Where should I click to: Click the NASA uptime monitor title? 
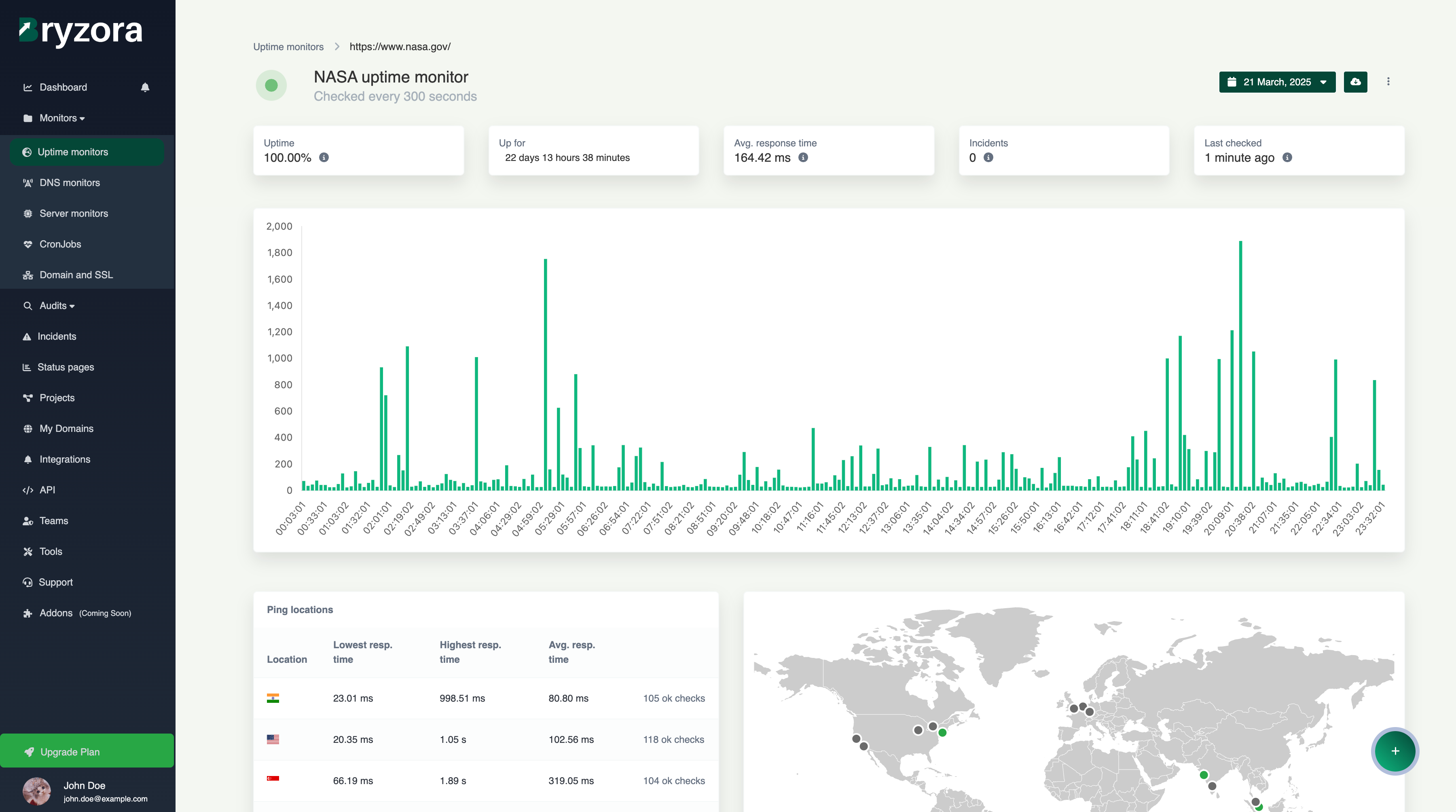tap(391, 77)
